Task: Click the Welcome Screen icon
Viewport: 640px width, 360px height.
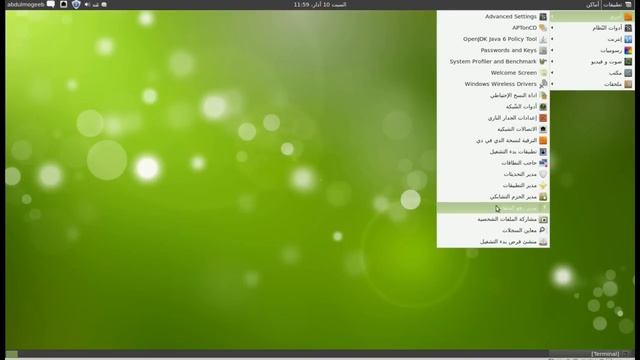Action: pos(543,73)
